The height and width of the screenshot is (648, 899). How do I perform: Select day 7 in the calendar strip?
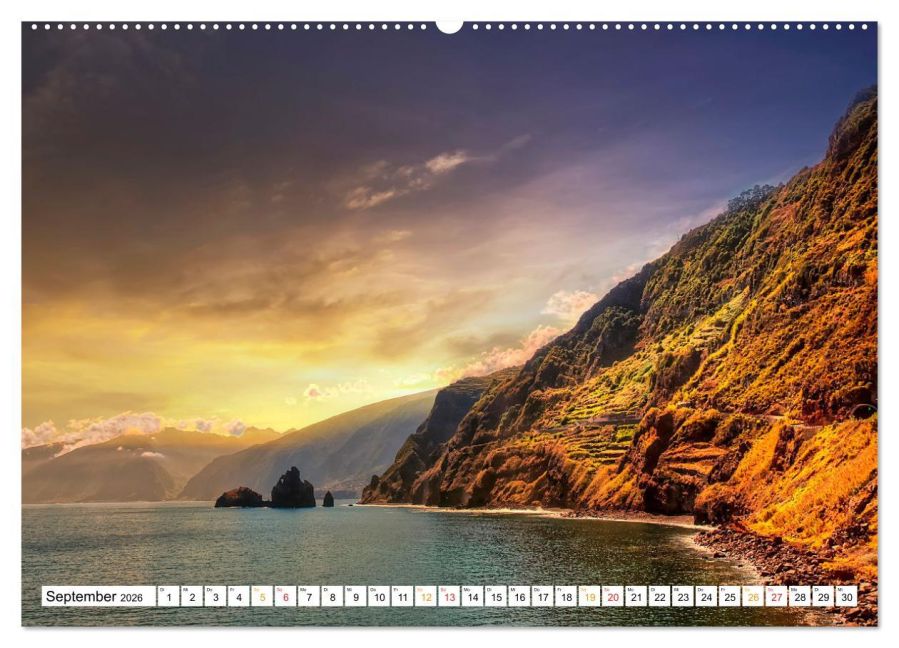point(309,596)
